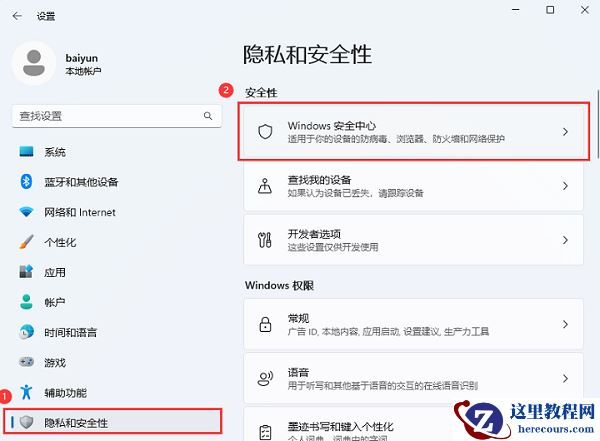Expand 查找我的设备 chevron
The width and height of the screenshot is (600, 441).
(x=565, y=186)
